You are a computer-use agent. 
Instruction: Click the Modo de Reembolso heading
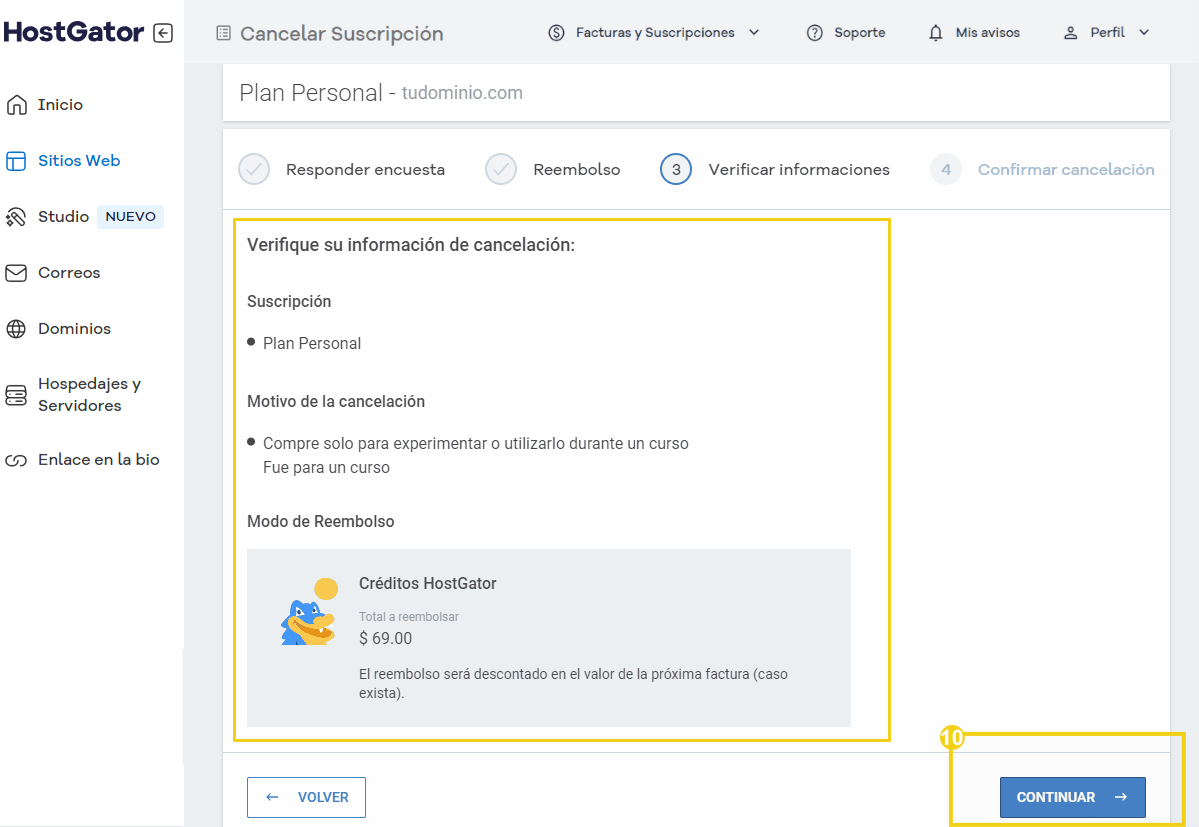pos(320,521)
